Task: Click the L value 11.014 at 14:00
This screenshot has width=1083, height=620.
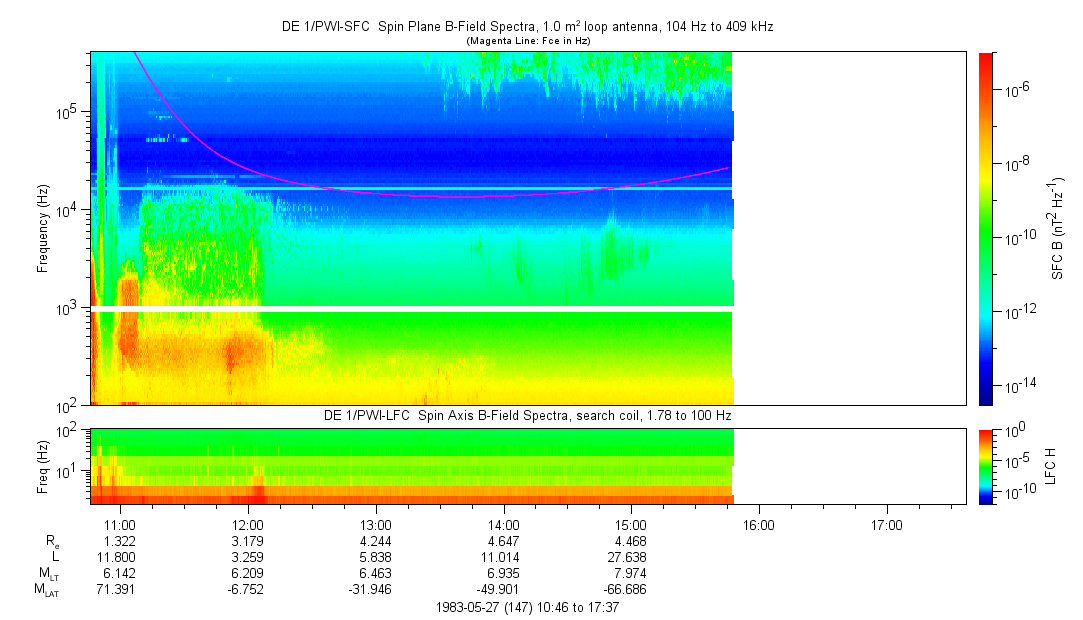Action: pyautogui.click(x=503, y=557)
